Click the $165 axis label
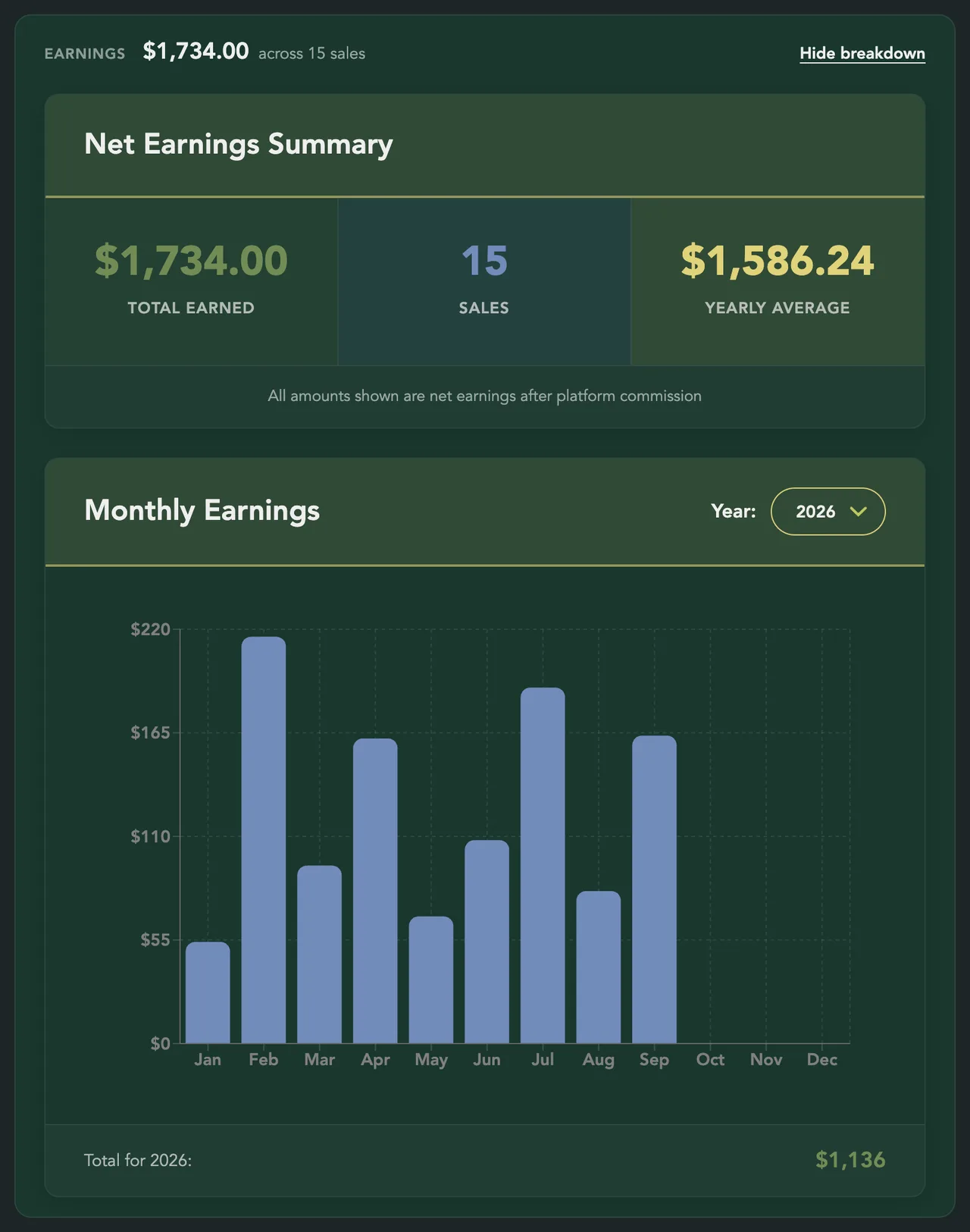 click(x=151, y=732)
